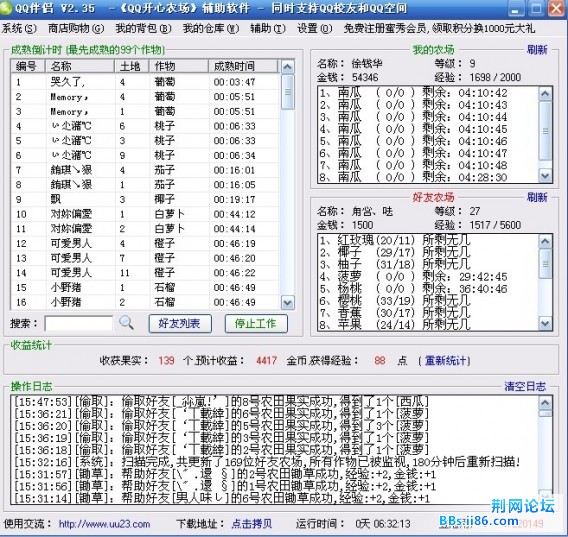Viewport: 568px width, 537px height.
Task: Select row 7 茄子 00:16:01
Action: pos(145,170)
